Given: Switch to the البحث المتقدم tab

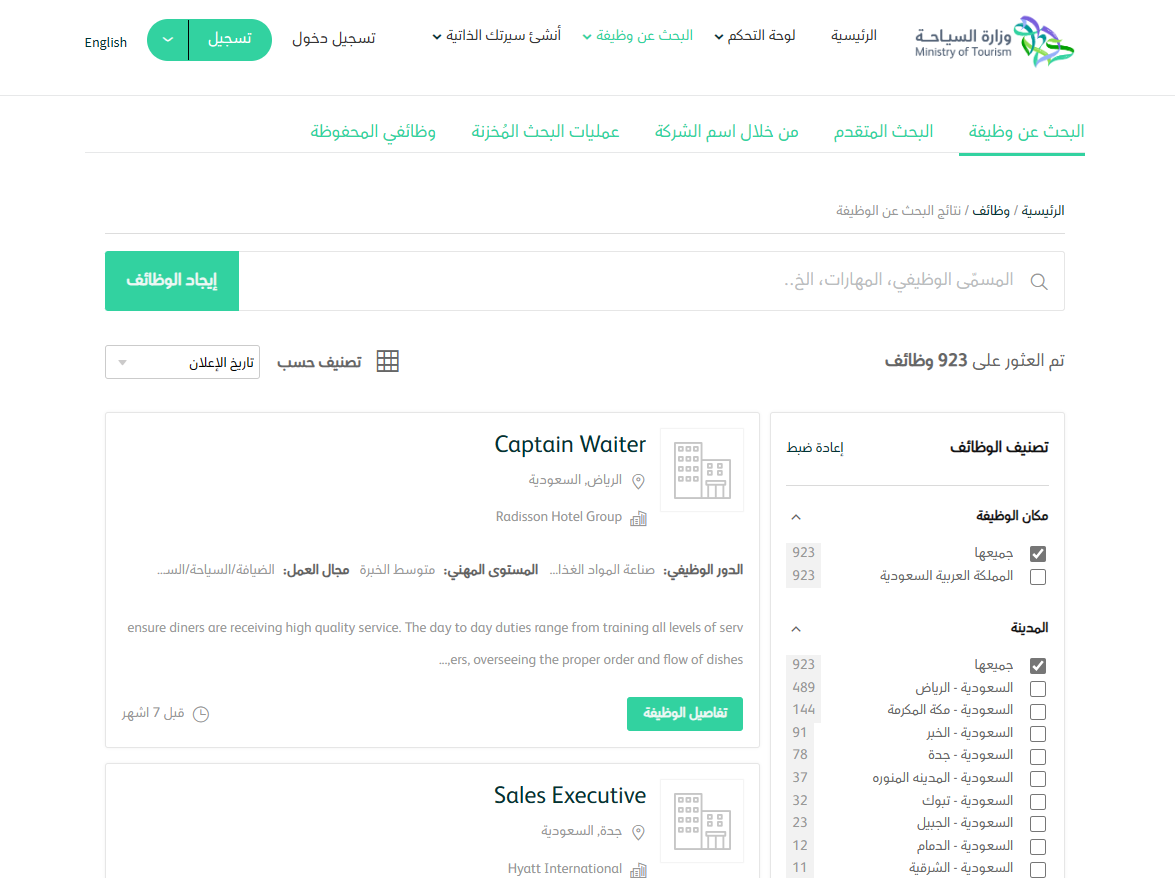Looking at the screenshot, I should [883, 132].
